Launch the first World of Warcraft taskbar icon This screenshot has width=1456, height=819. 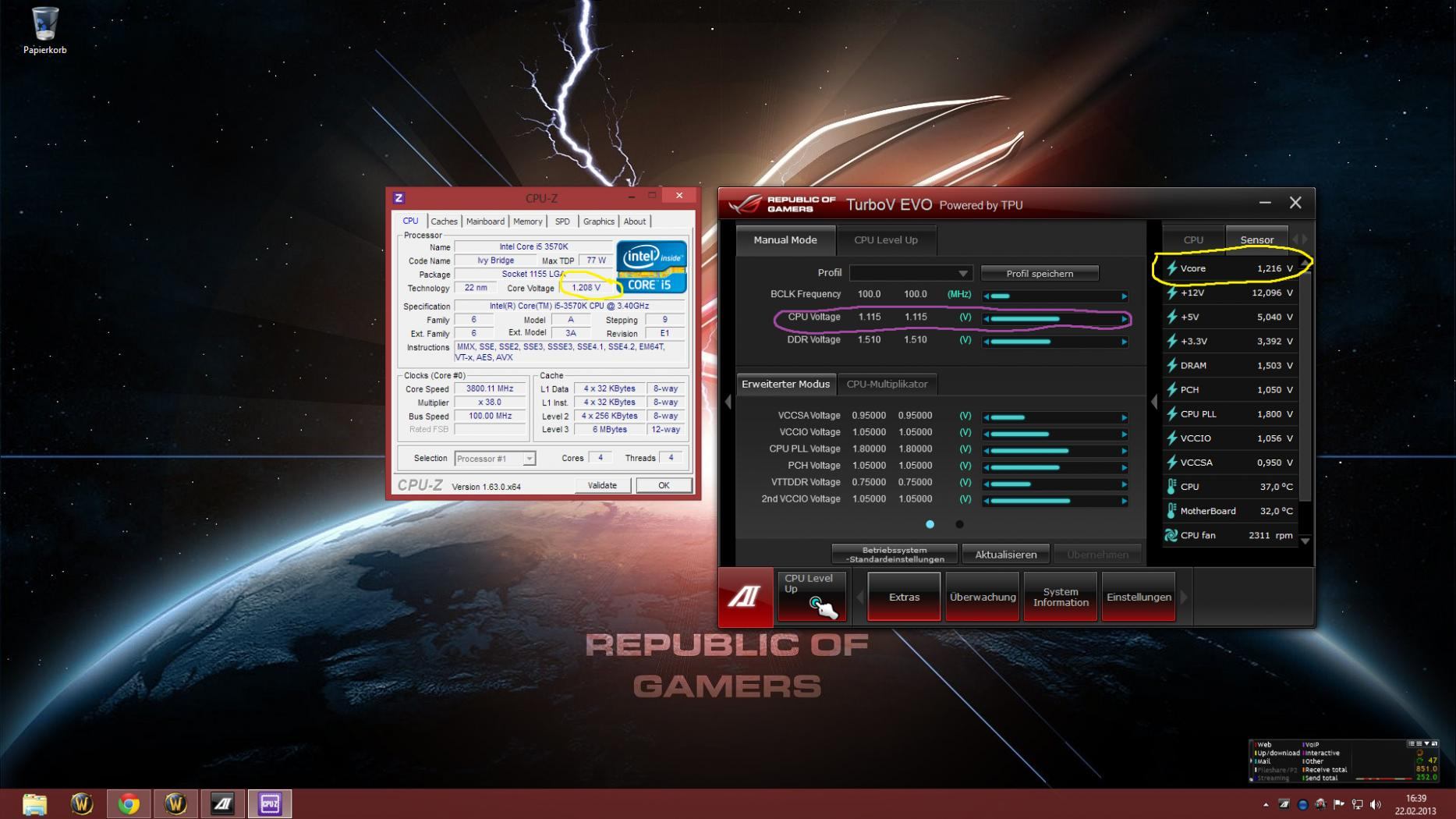click(82, 803)
